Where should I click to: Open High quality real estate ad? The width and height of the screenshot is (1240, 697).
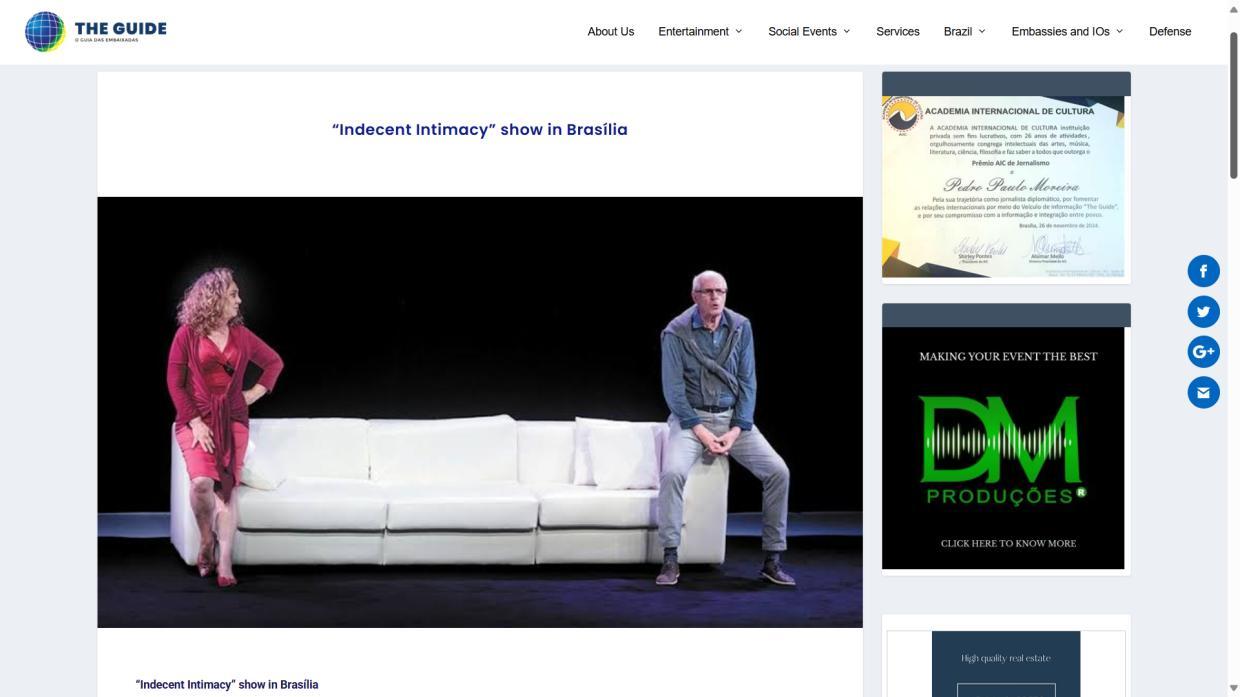[1006, 664]
